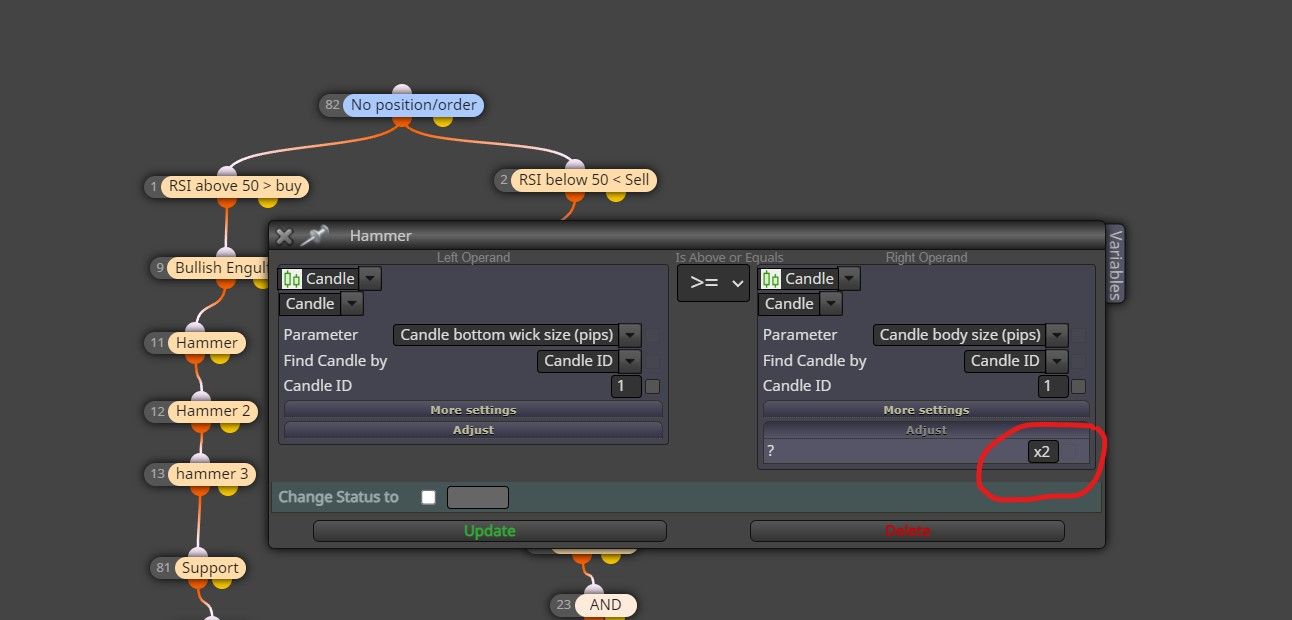Select the RSI below 50 < Sell block
1292x620 pixels.
[583, 181]
